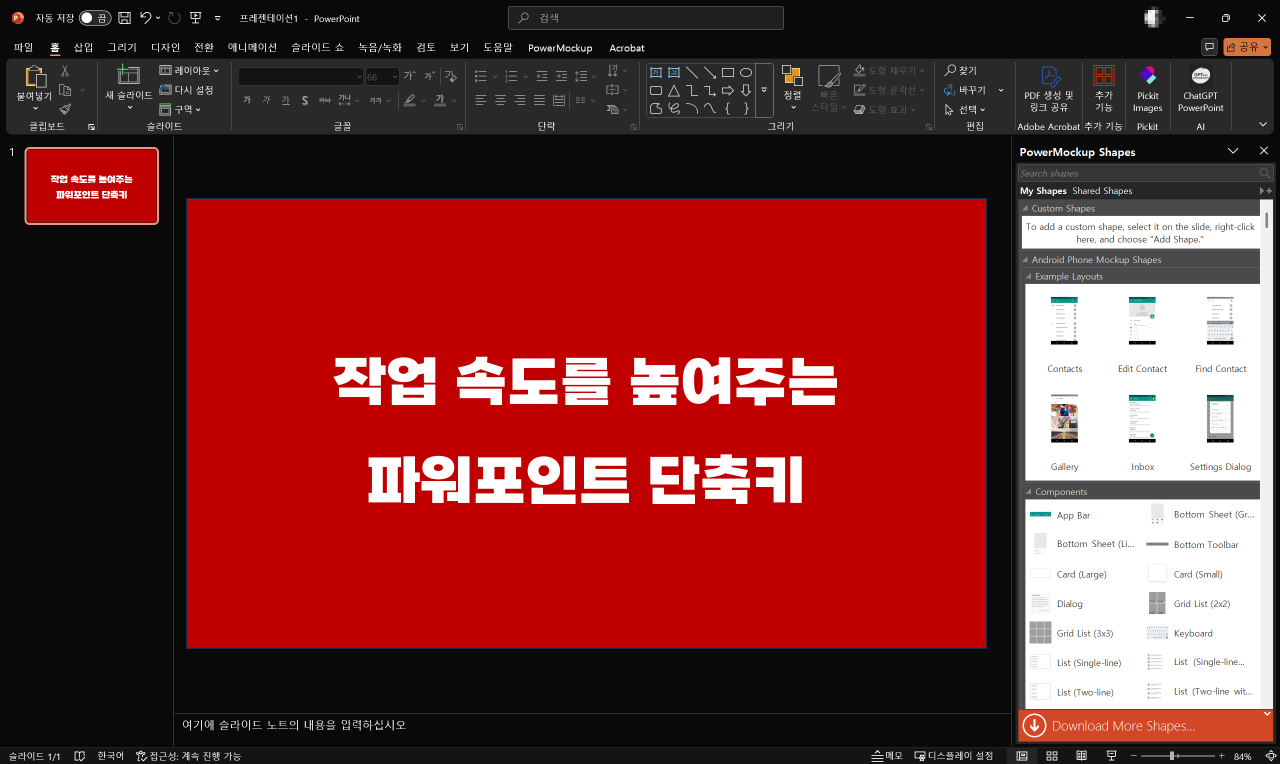This screenshot has height=764, width=1280.
Task: Expand the shapes gallery More arrow
Action: 764,91
